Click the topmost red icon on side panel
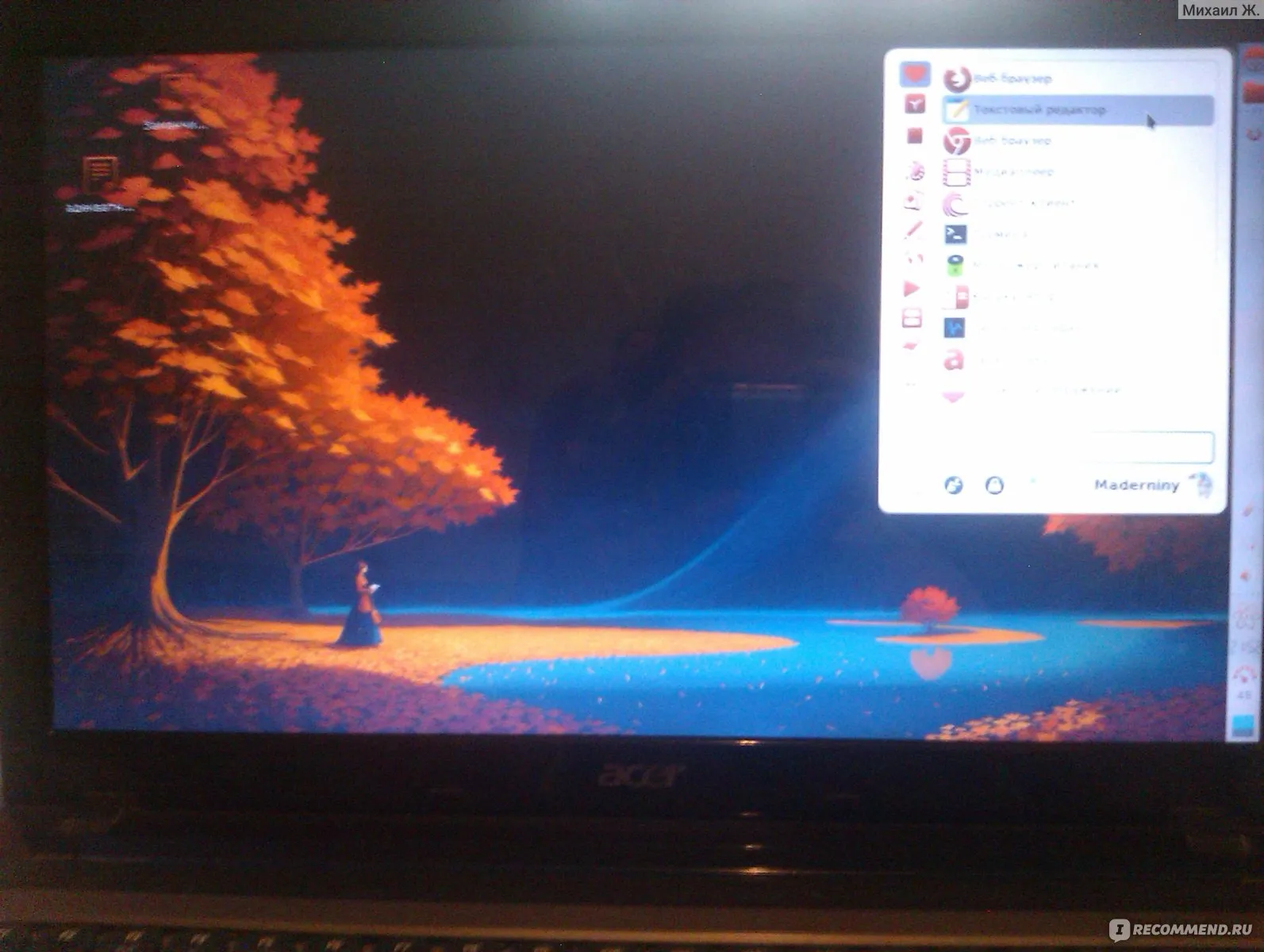 (x=1253, y=59)
